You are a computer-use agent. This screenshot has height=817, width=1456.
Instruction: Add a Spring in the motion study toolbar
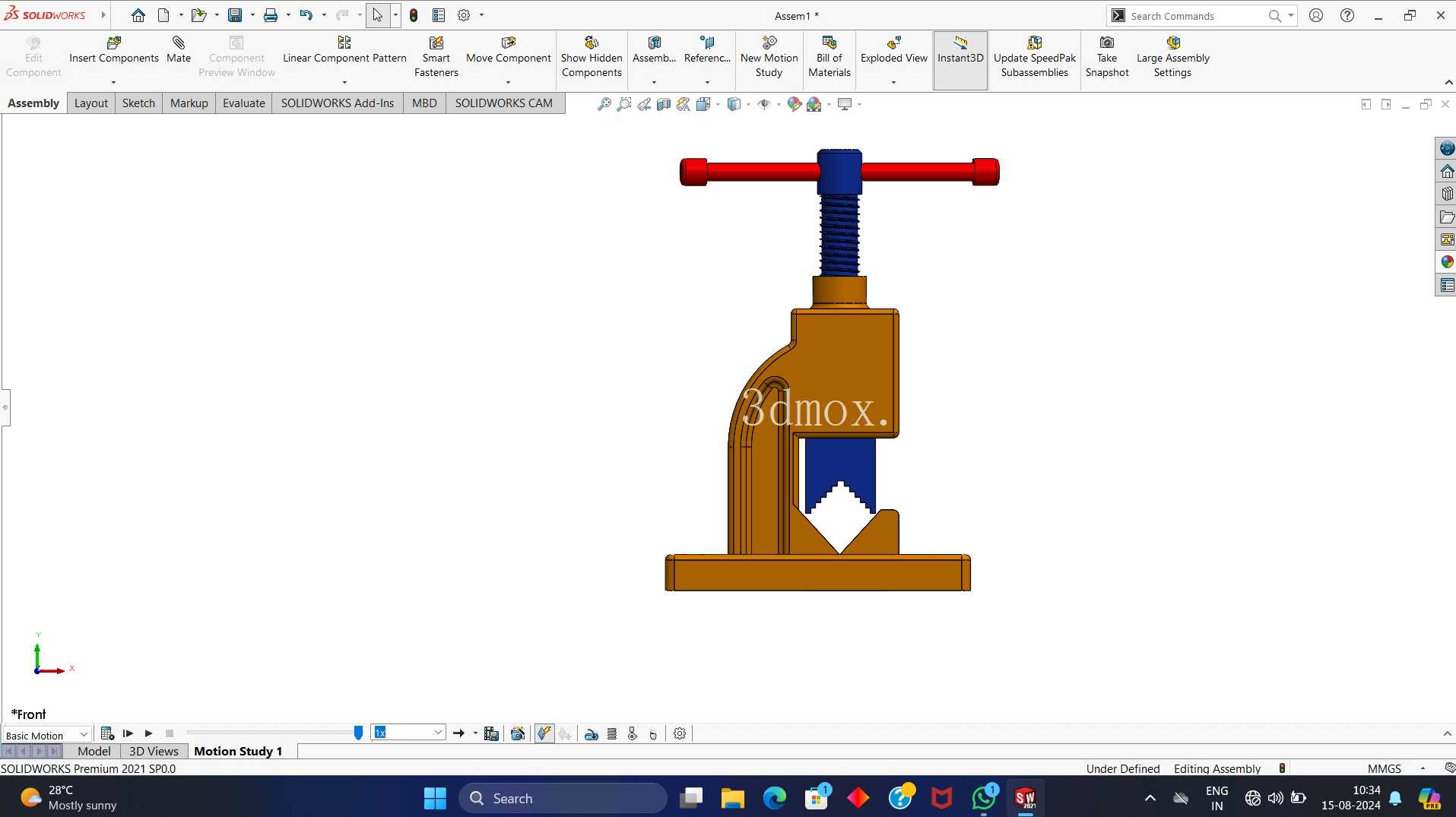612,733
